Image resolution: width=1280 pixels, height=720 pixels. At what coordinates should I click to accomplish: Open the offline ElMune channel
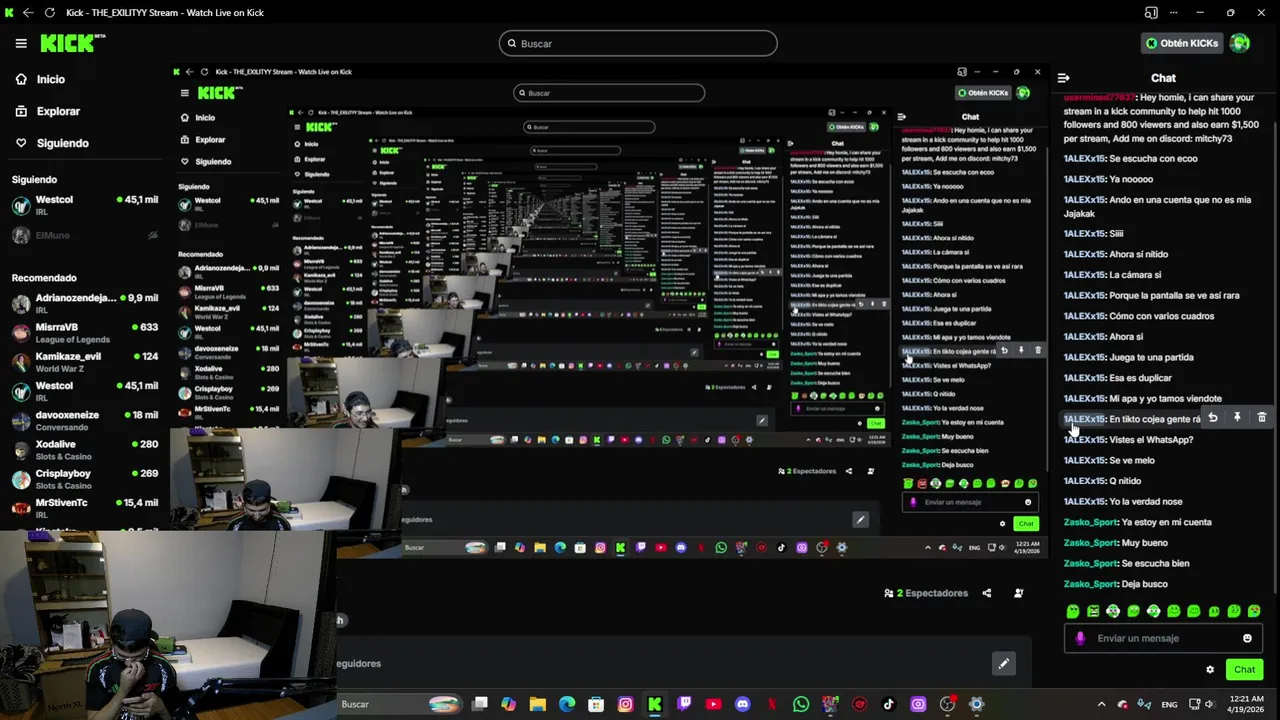pos(85,236)
